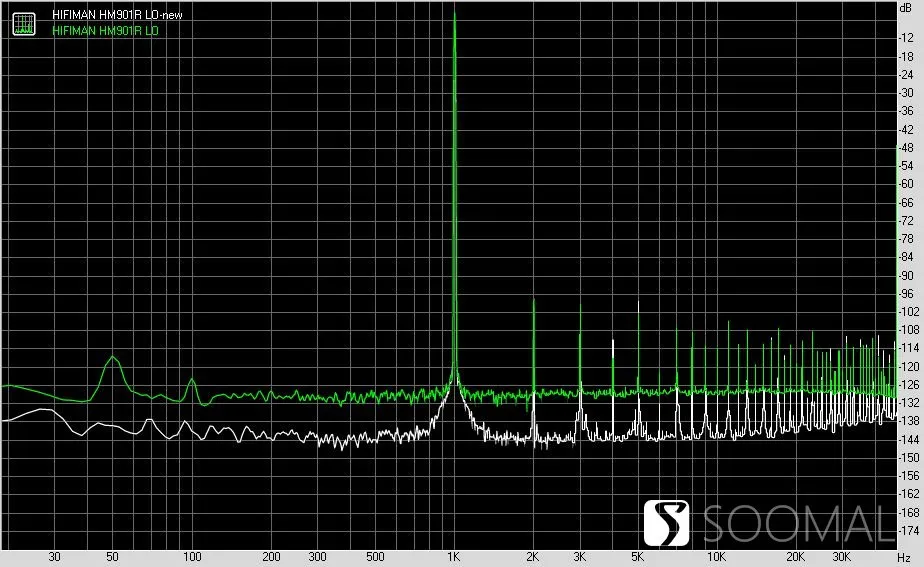This screenshot has height=567, width=924.
Task: Click the green 50 Hz hum bump
Action: (113, 357)
